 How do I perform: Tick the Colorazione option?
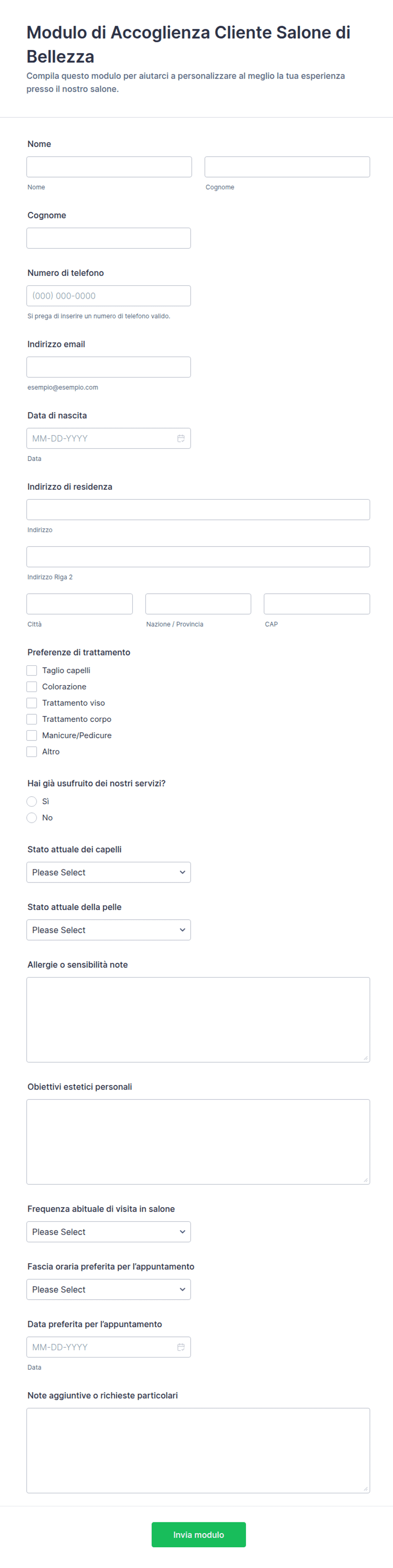pos(32,687)
